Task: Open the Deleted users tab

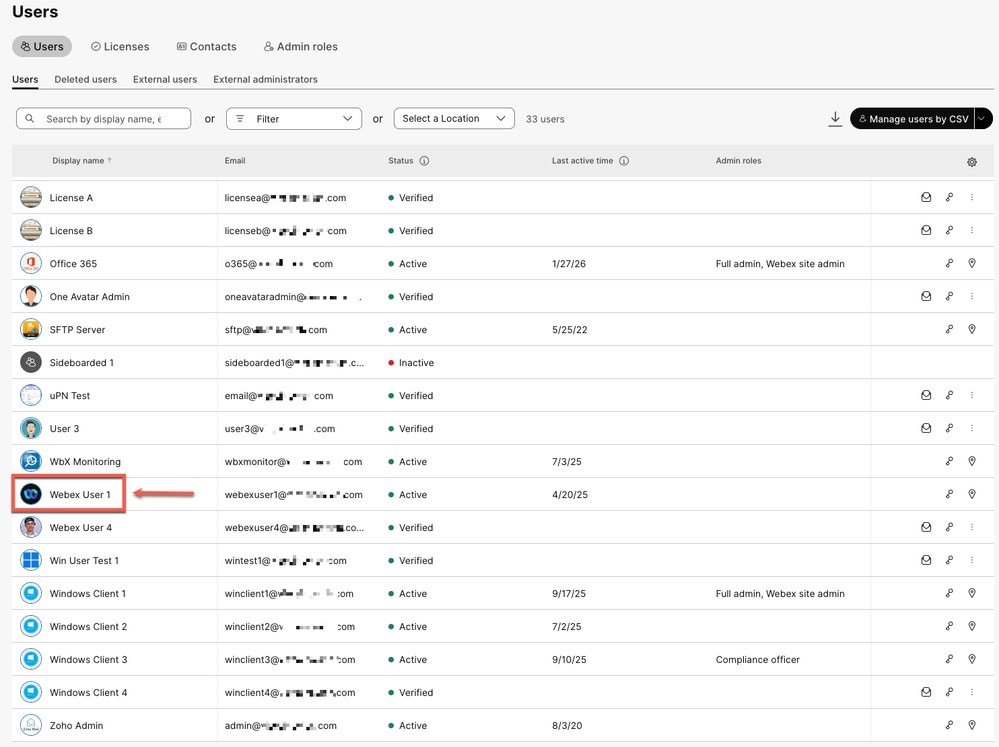Action: [x=86, y=79]
